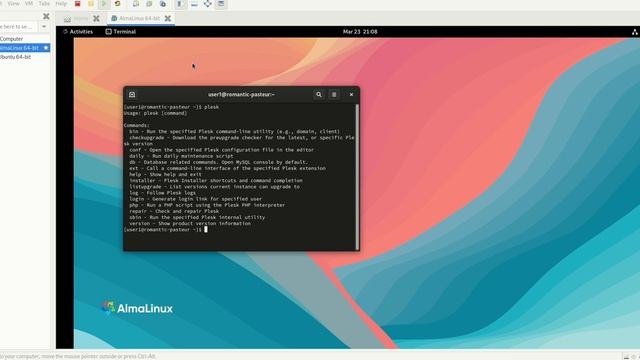This screenshot has width=640, height=360.
Task: Open the GNOME Activities overview
Action: (x=78, y=31)
